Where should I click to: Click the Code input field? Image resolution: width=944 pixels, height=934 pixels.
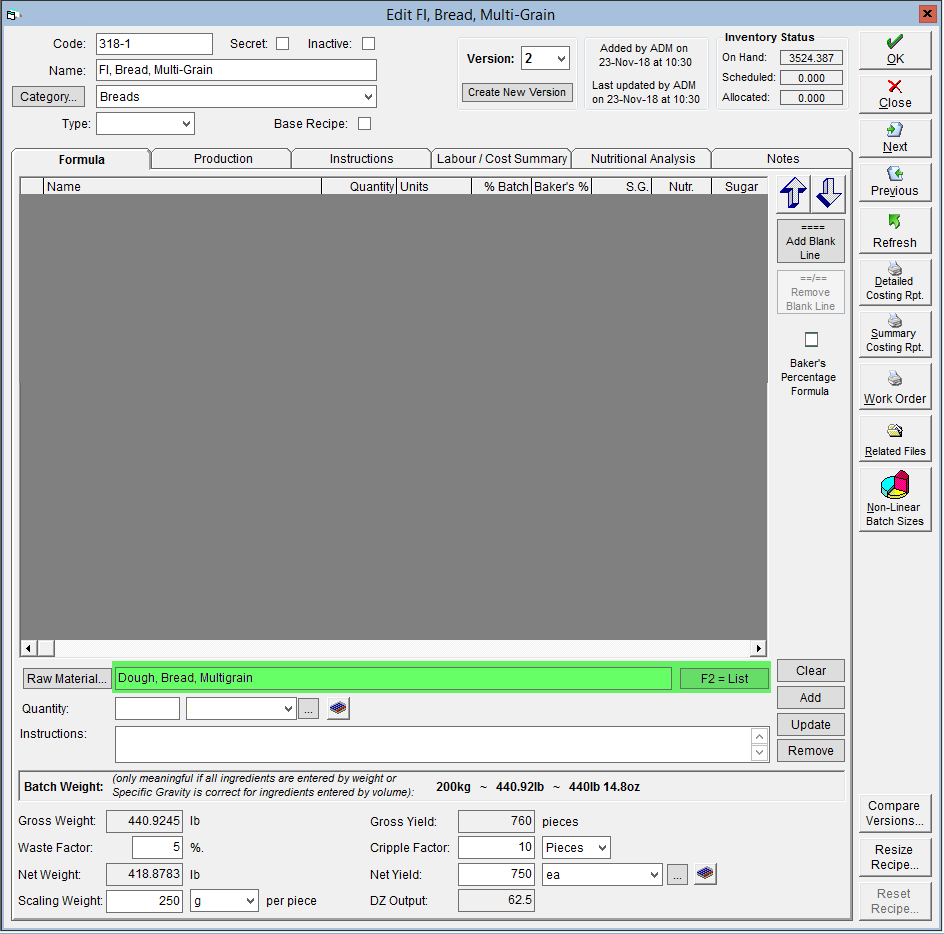click(x=154, y=44)
